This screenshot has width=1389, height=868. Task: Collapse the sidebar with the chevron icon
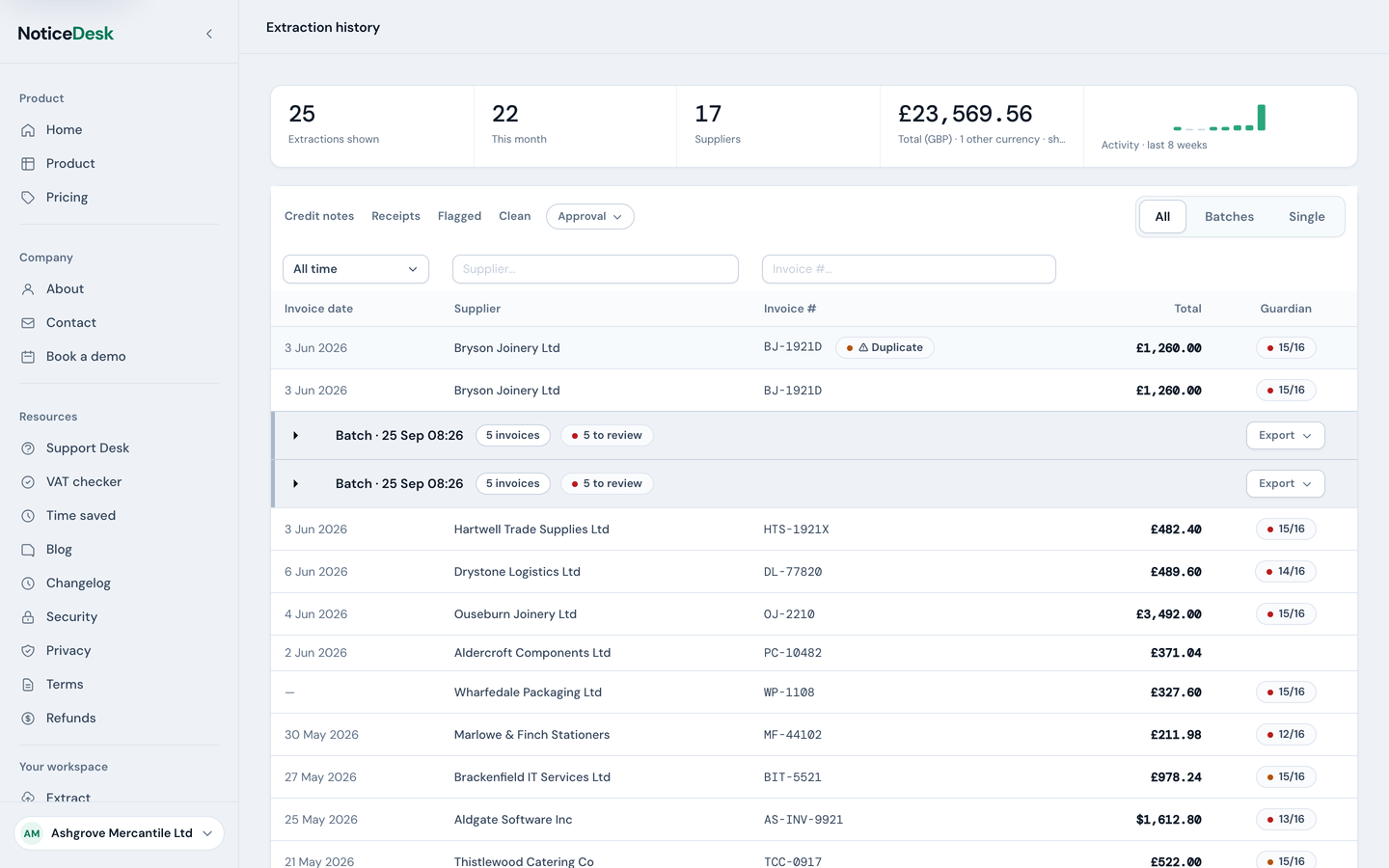pos(209,34)
